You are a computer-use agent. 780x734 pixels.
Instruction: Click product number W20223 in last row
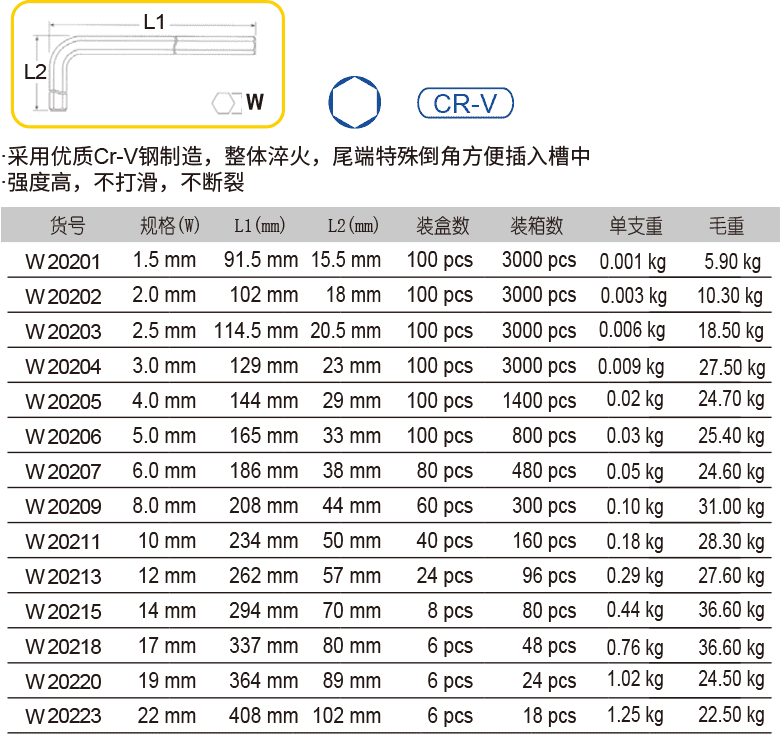(x=63, y=716)
